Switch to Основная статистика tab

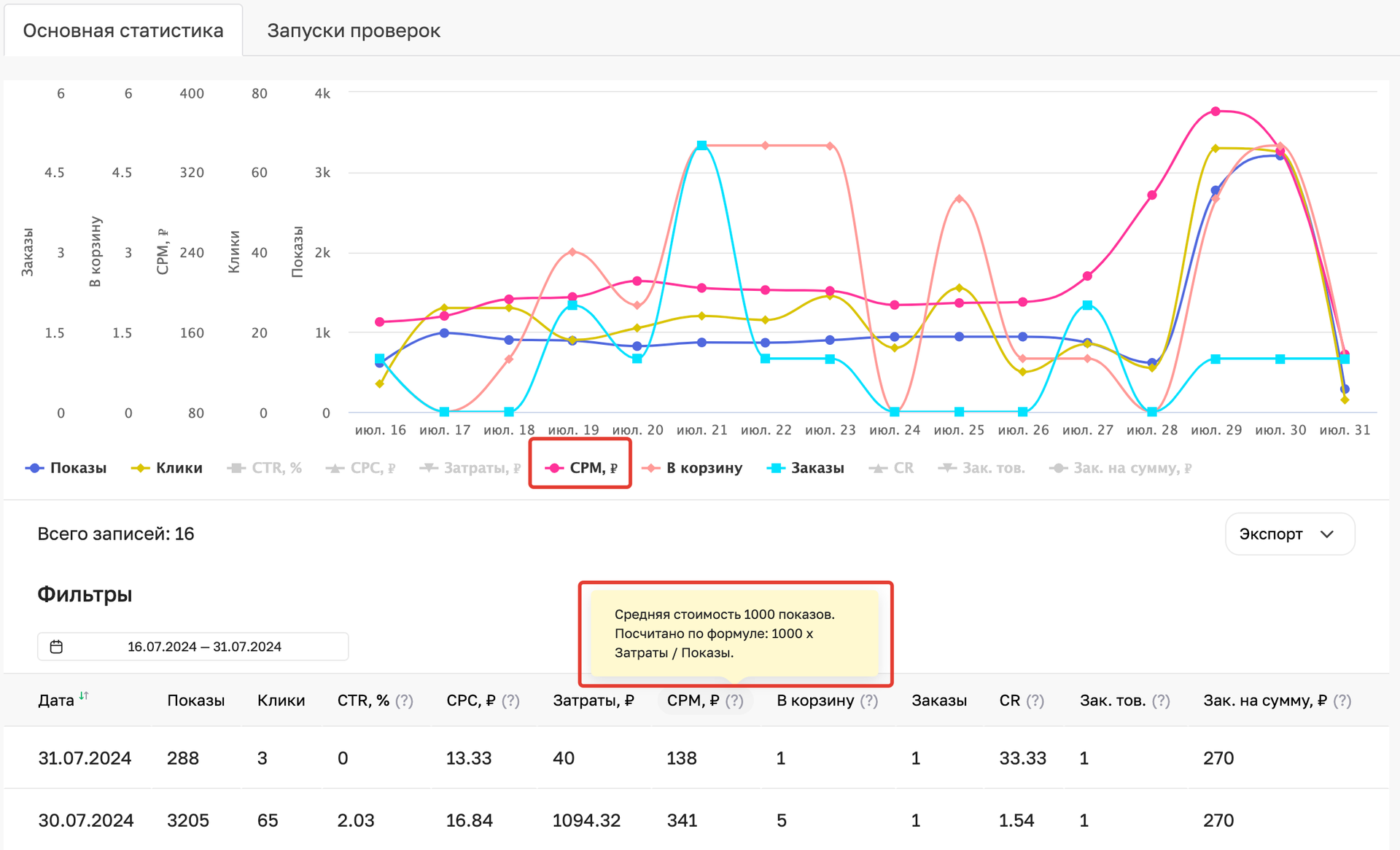click(x=122, y=30)
